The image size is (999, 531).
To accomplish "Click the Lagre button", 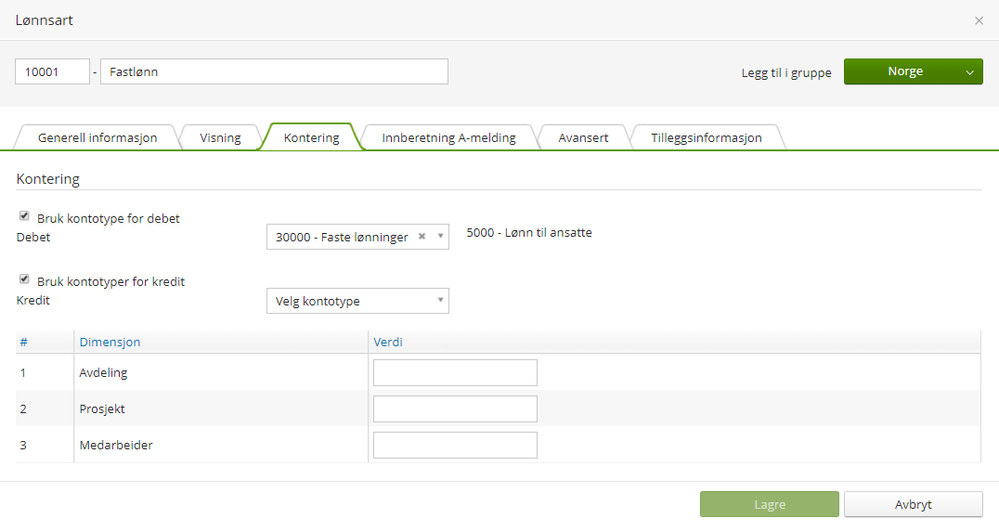I will point(769,505).
